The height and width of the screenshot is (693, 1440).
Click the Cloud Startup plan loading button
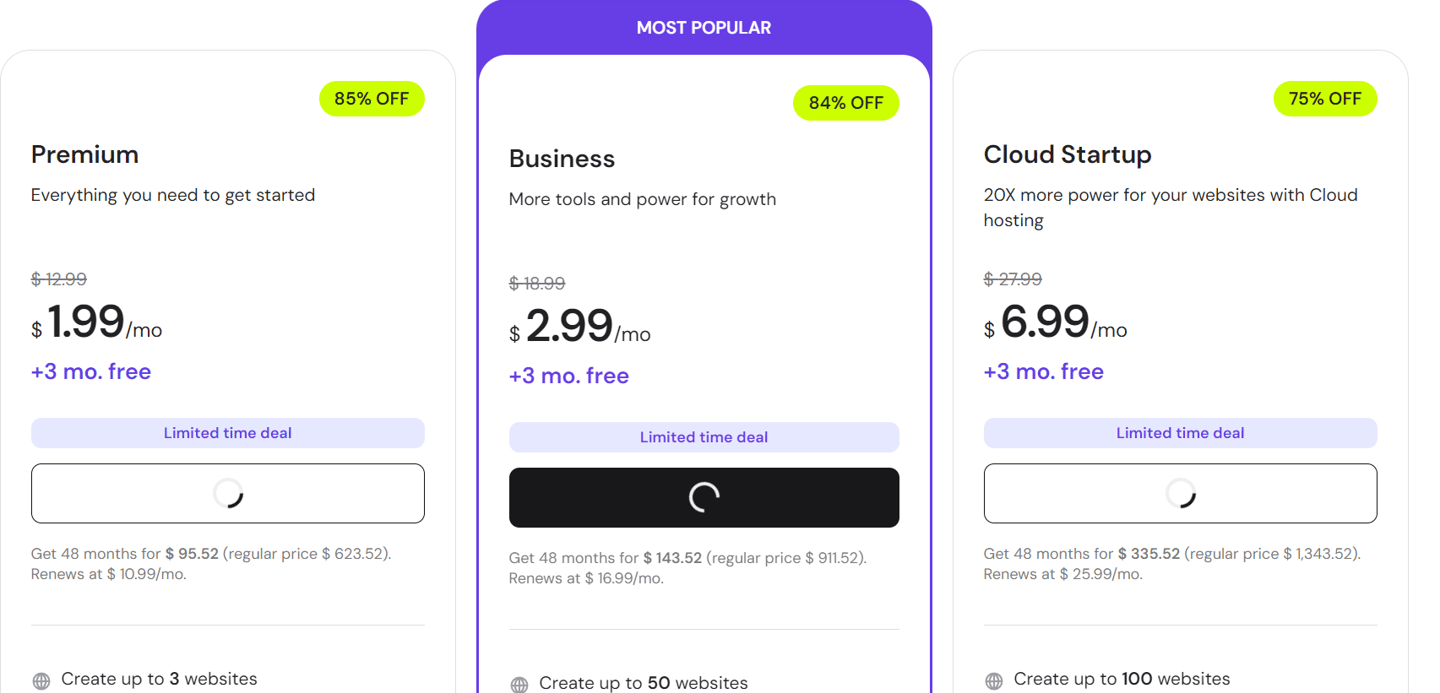tap(1180, 493)
